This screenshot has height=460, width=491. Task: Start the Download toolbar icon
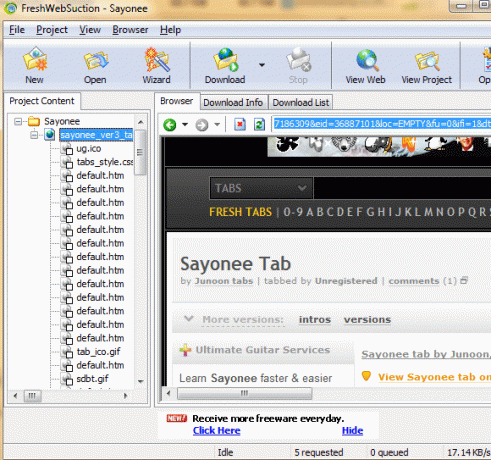(x=225, y=60)
